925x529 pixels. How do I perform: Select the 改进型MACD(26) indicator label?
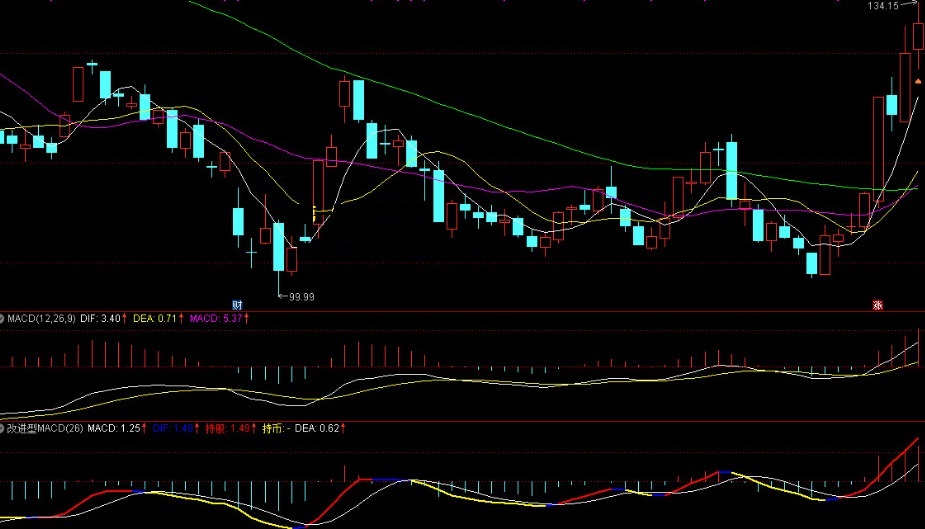click(x=45, y=428)
